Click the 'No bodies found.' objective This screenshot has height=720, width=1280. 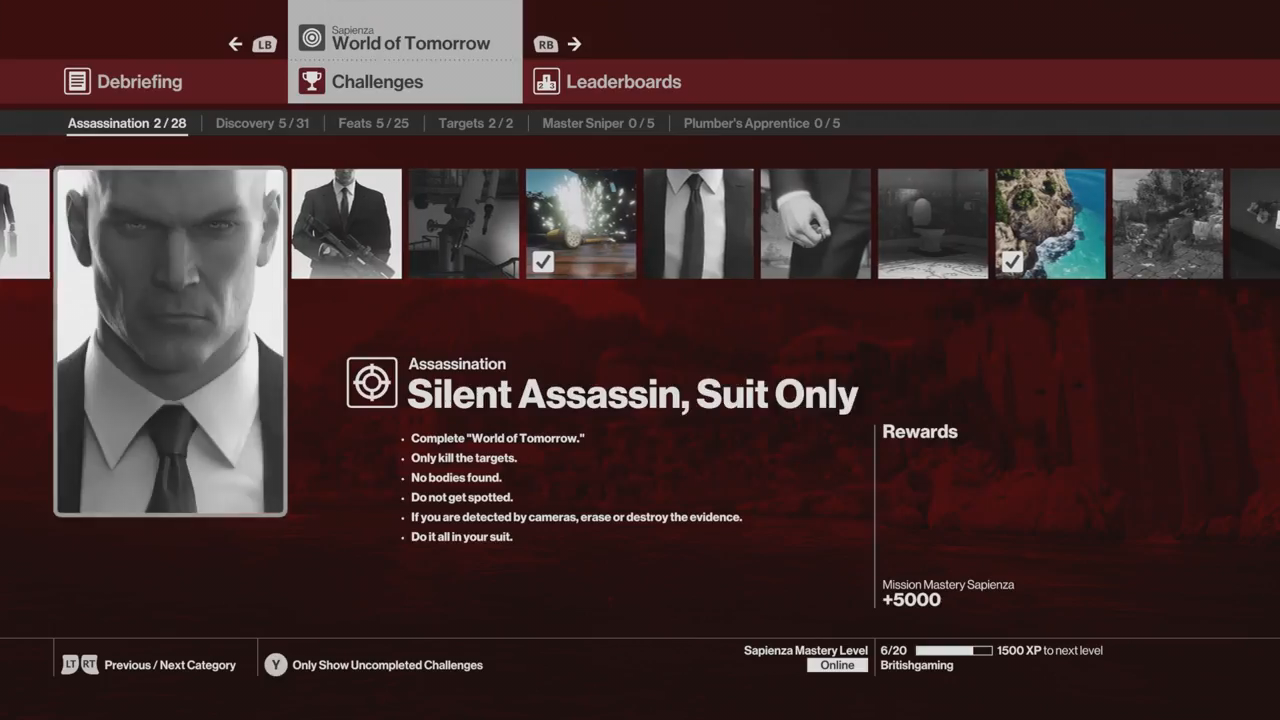(456, 478)
